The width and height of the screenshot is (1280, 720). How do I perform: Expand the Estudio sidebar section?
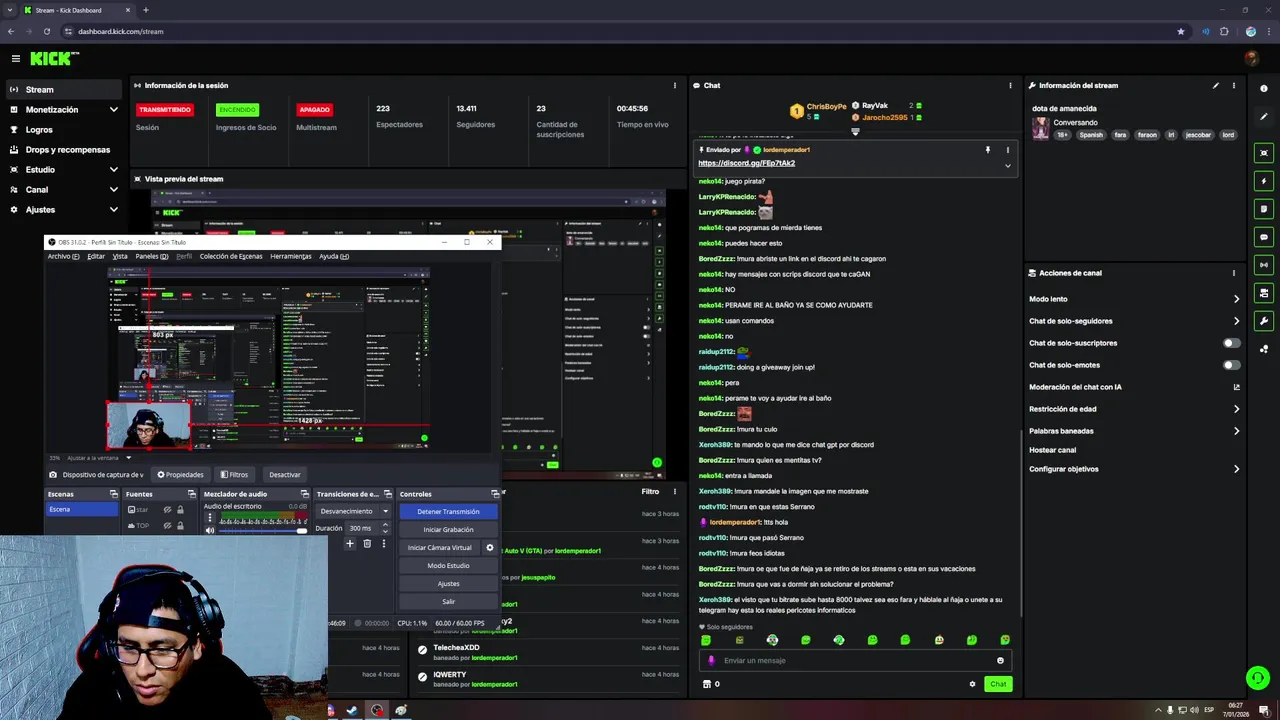(113, 170)
